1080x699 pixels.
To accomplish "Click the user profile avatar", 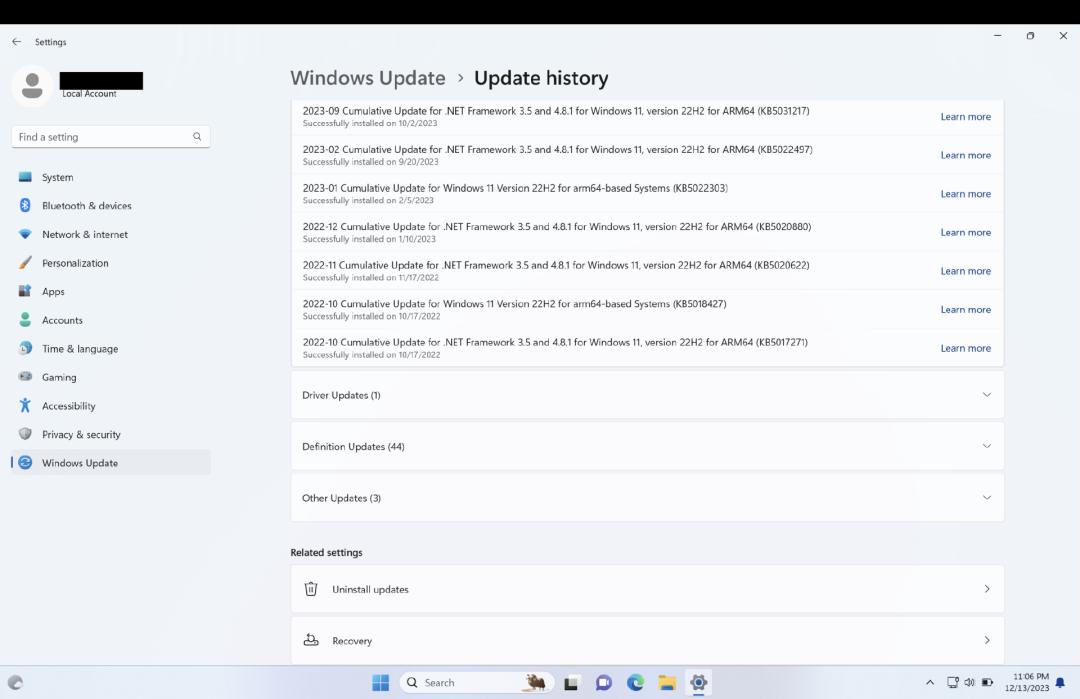I will (x=32, y=86).
